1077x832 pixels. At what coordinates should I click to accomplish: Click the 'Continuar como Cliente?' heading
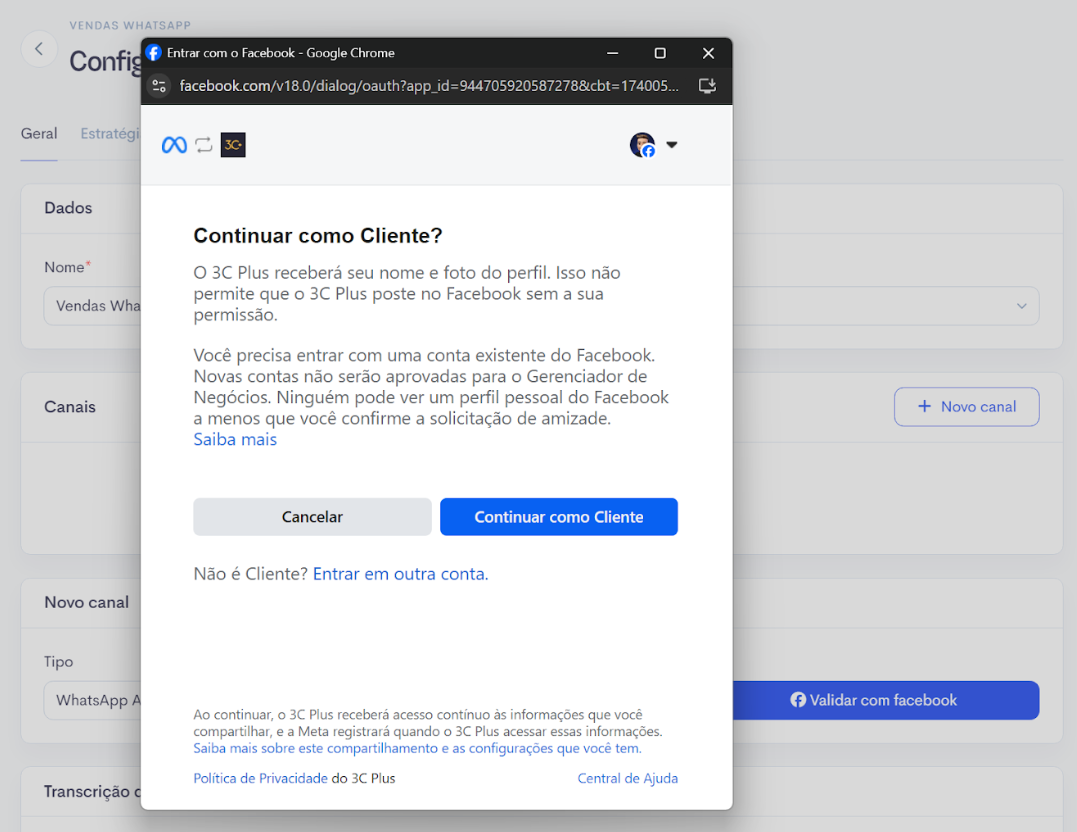317,236
